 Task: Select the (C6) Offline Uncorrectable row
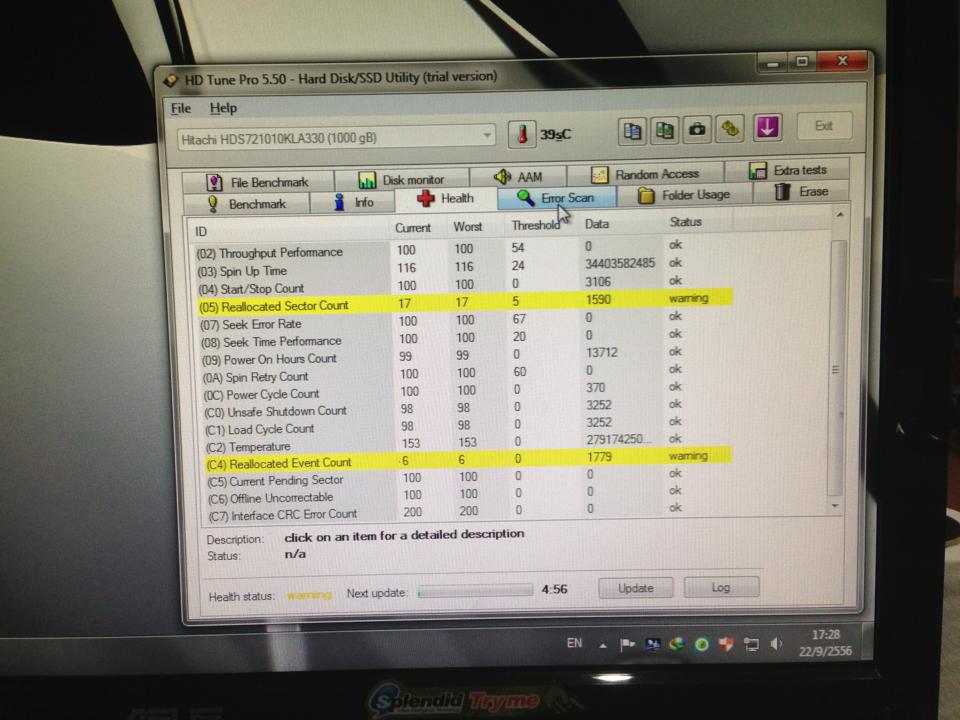click(x=471, y=495)
